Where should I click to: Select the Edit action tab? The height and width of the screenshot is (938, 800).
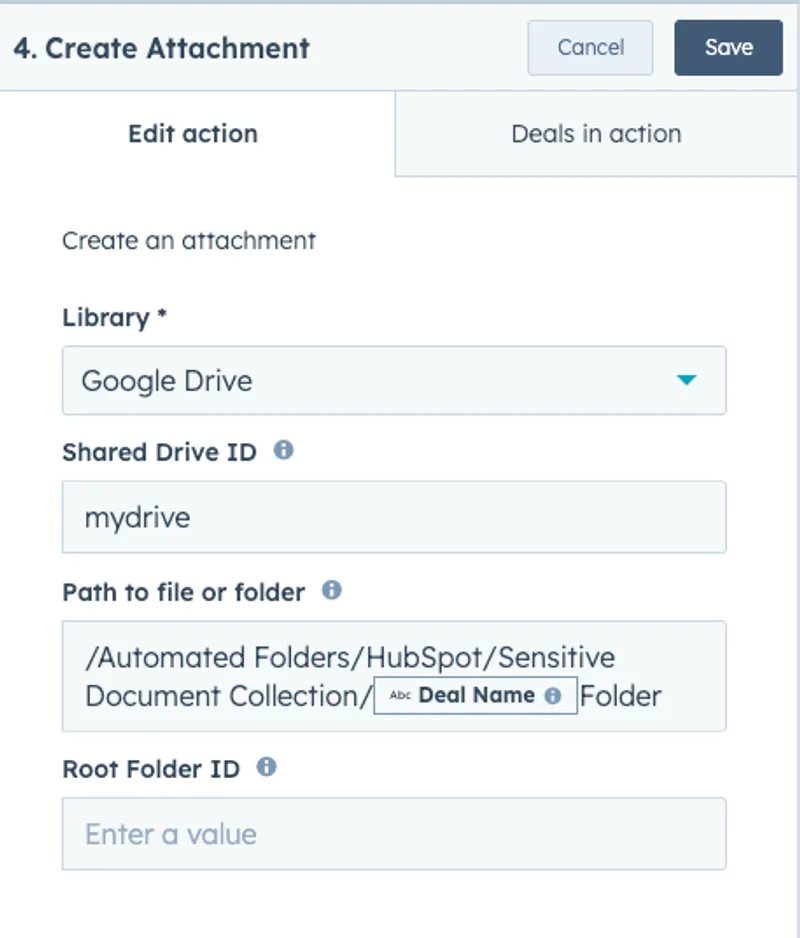(x=192, y=133)
